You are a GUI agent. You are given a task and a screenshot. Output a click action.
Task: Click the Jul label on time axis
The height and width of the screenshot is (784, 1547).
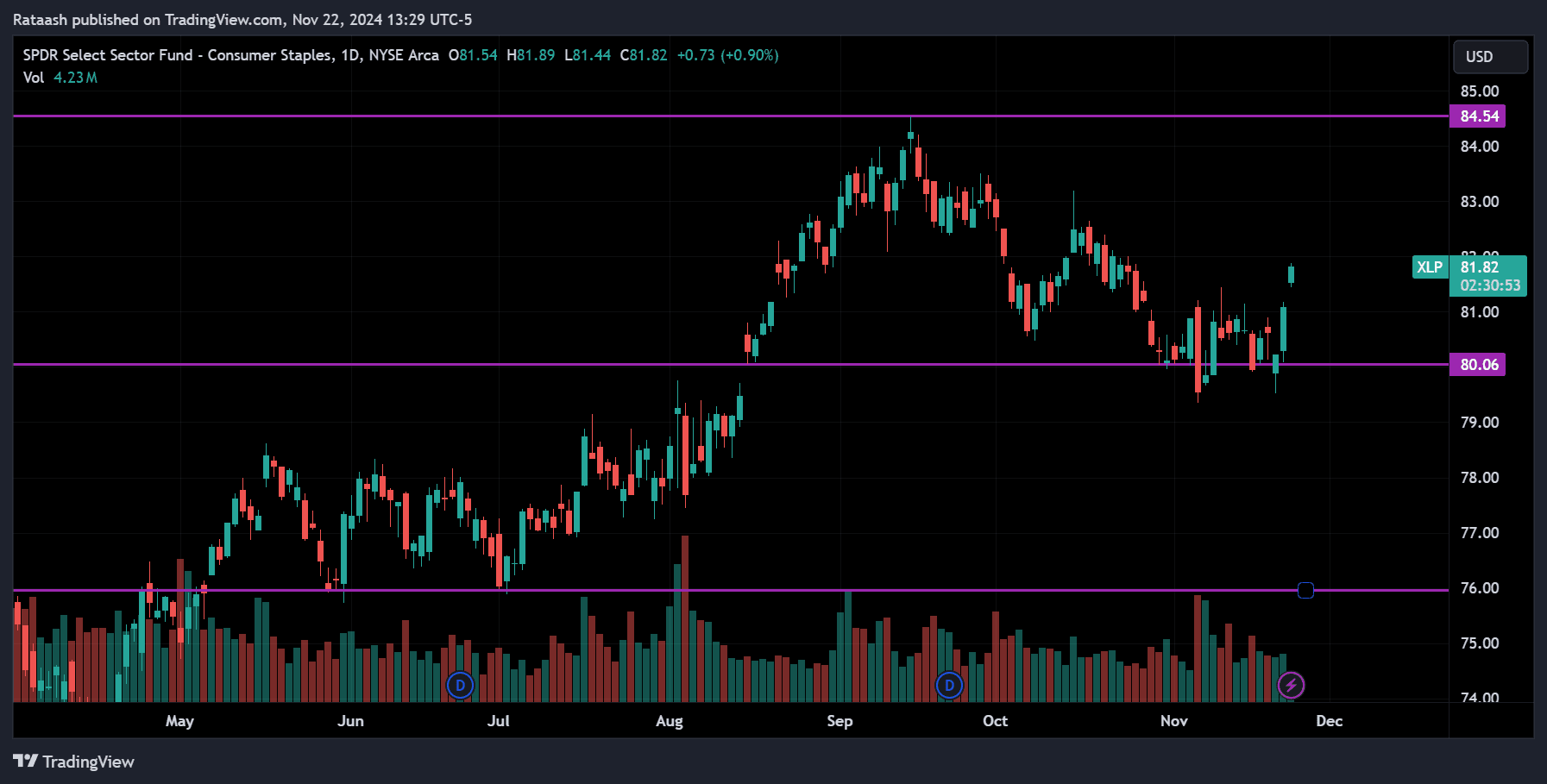499,721
